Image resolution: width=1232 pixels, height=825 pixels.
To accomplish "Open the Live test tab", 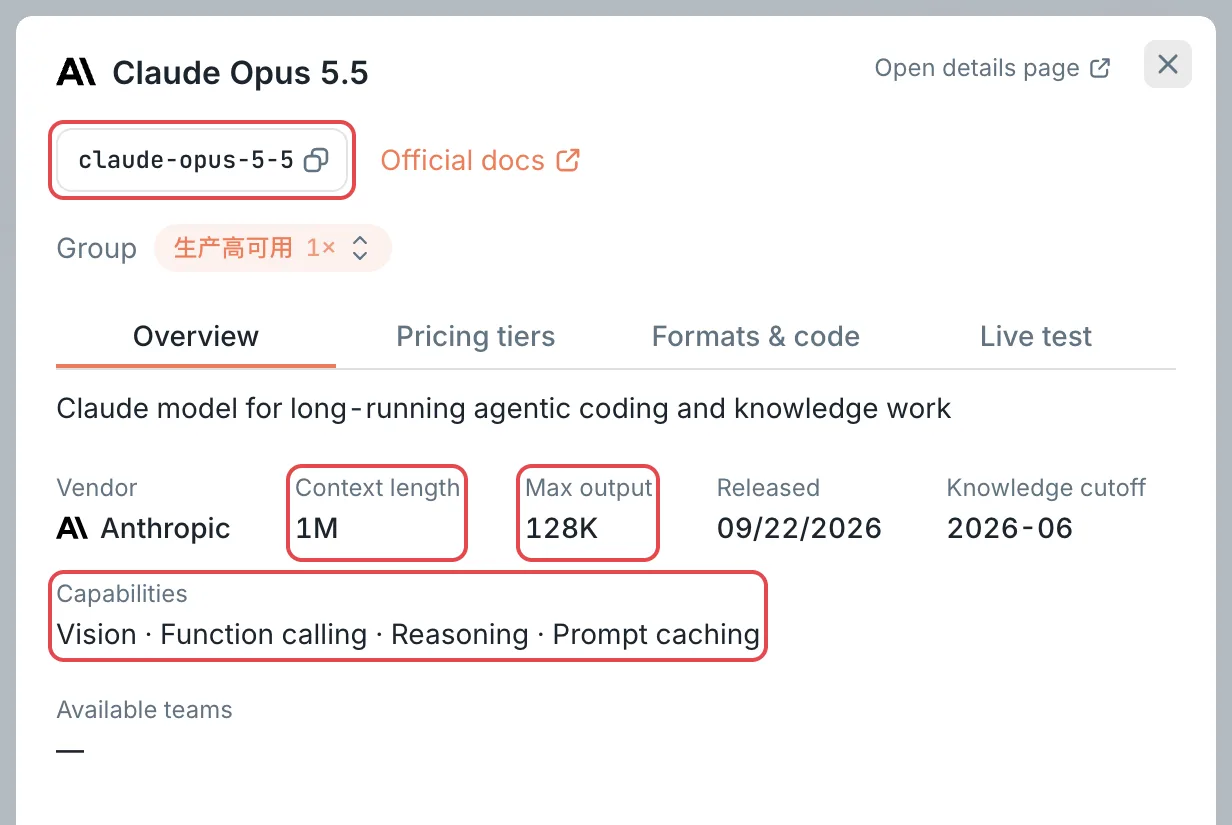I will tap(1036, 336).
